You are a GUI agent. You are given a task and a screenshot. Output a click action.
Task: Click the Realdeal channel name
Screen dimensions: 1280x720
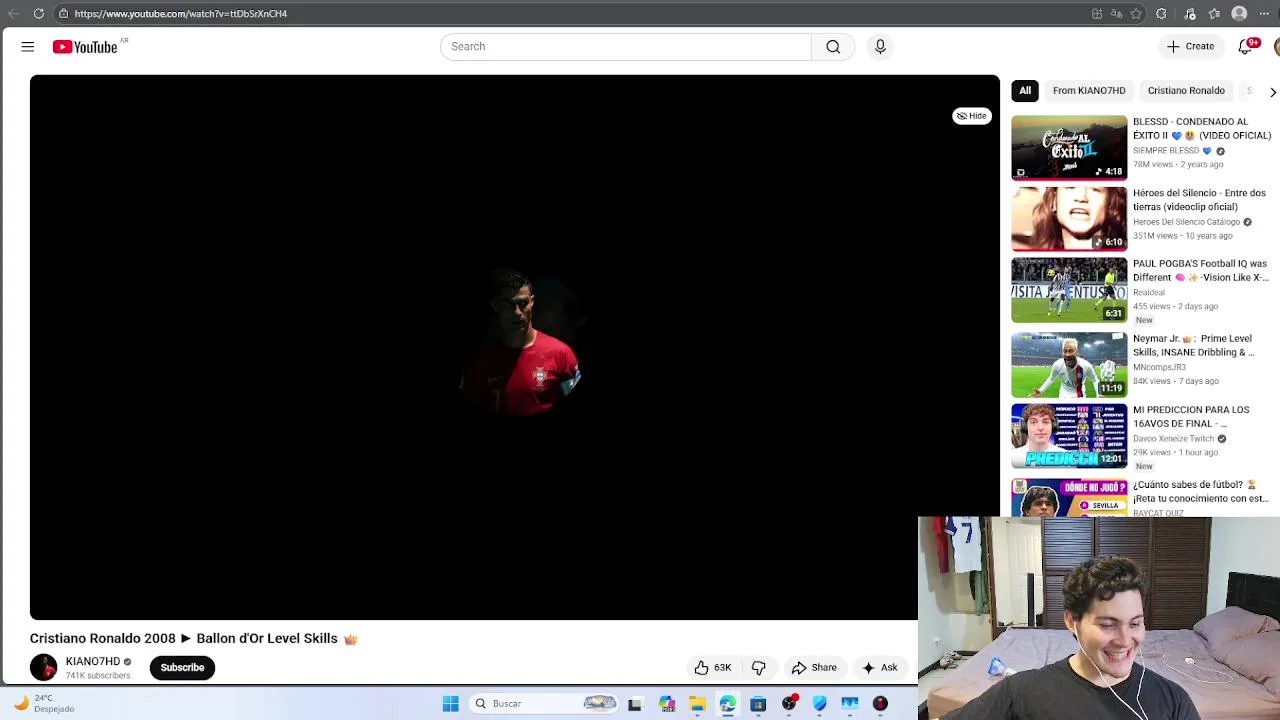click(x=1149, y=293)
